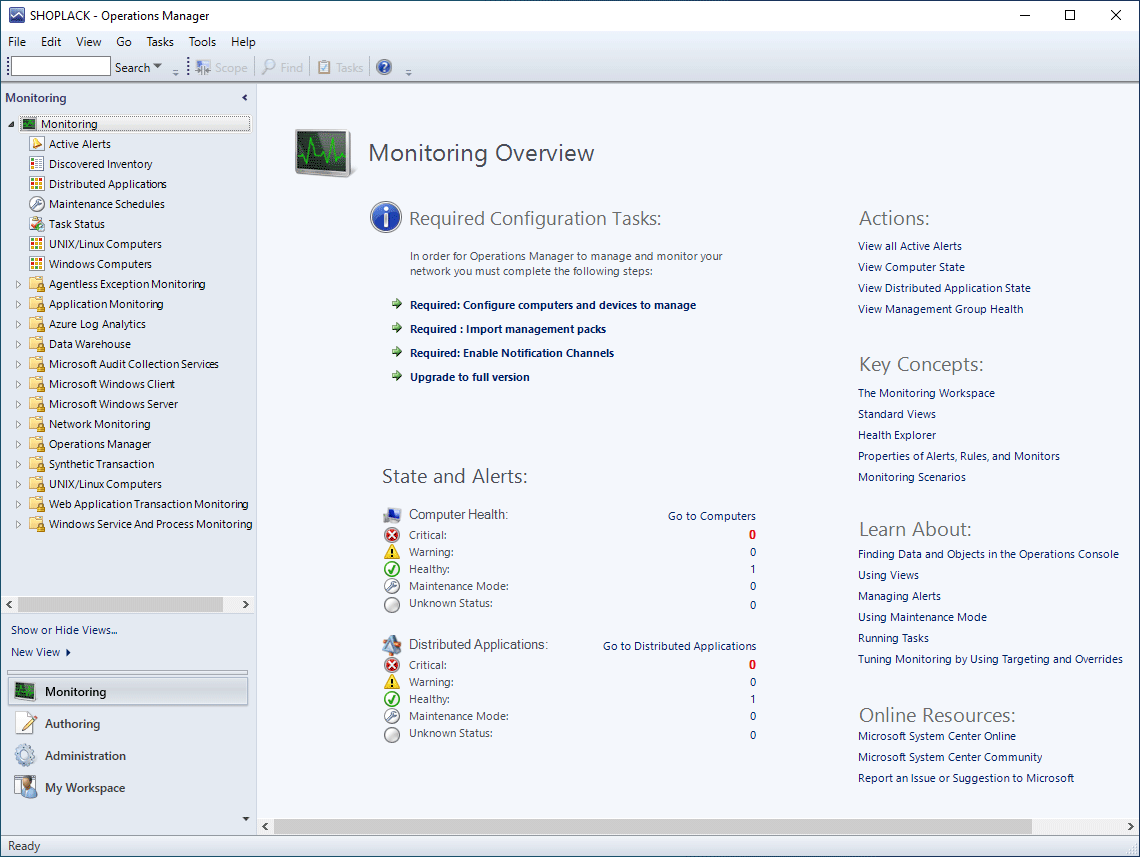Click the Monitoring root node icon
This screenshot has width=1140, height=857.
pos(28,124)
